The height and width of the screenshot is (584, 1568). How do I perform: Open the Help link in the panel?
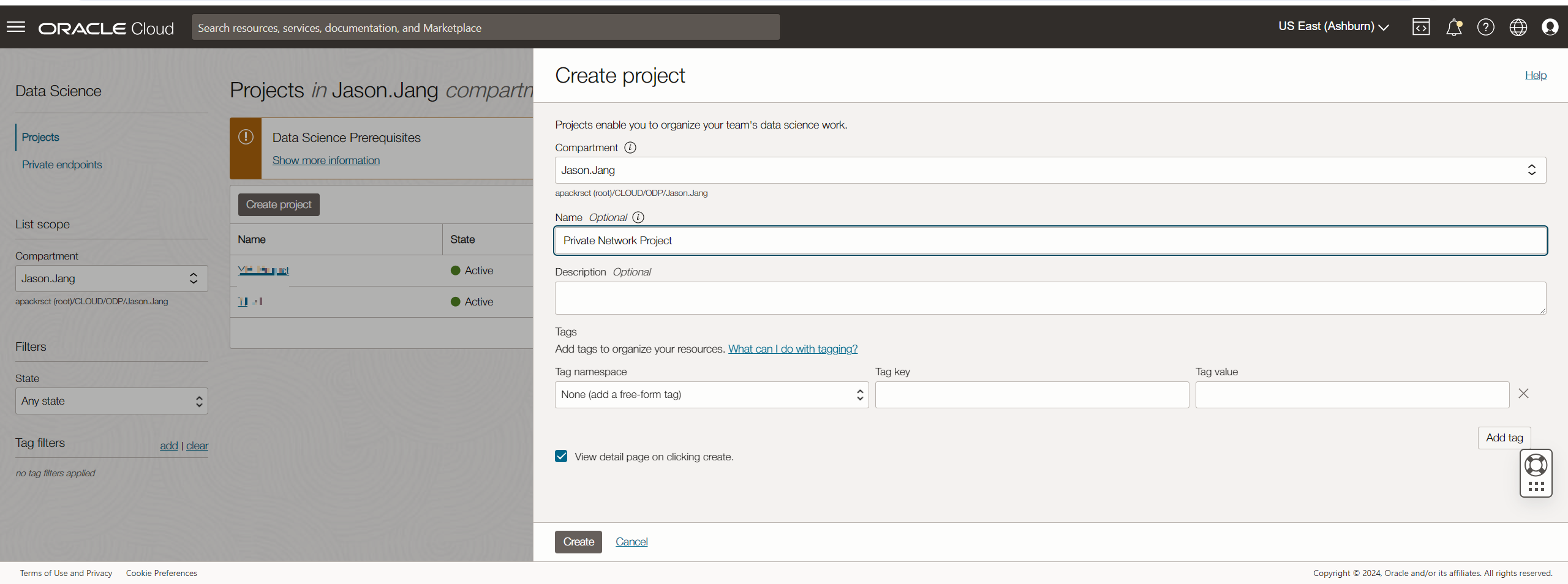(x=1536, y=75)
